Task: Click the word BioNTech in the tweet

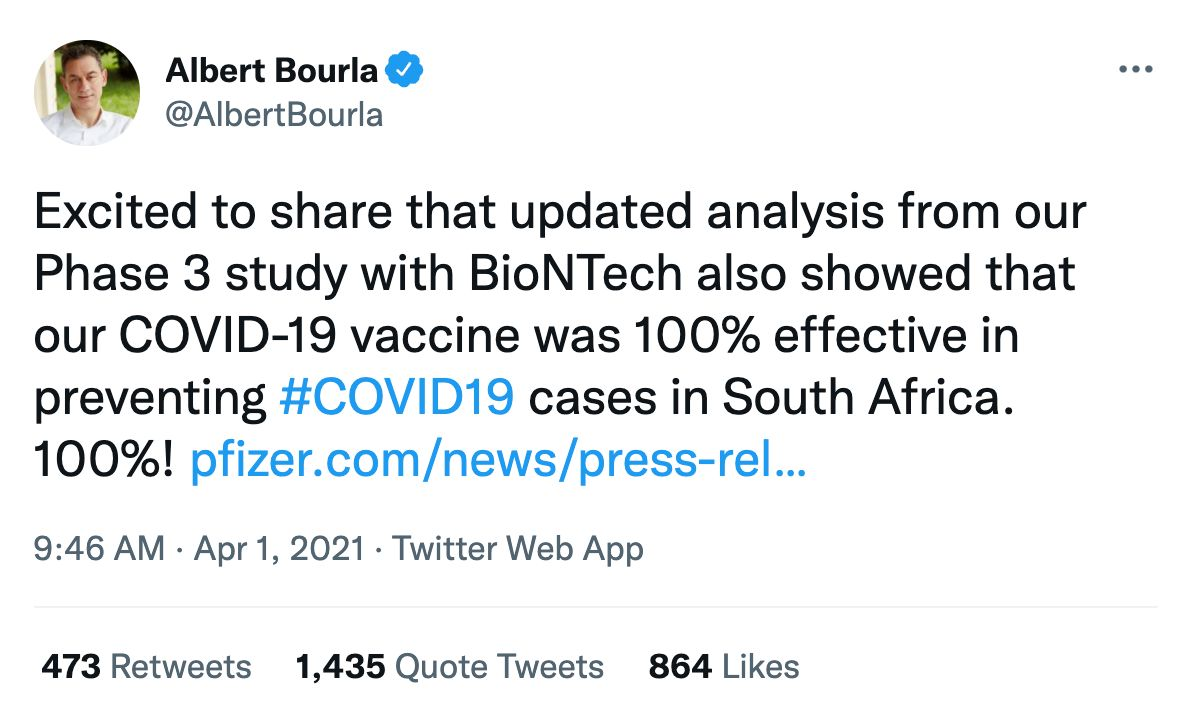Action: (x=575, y=274)
